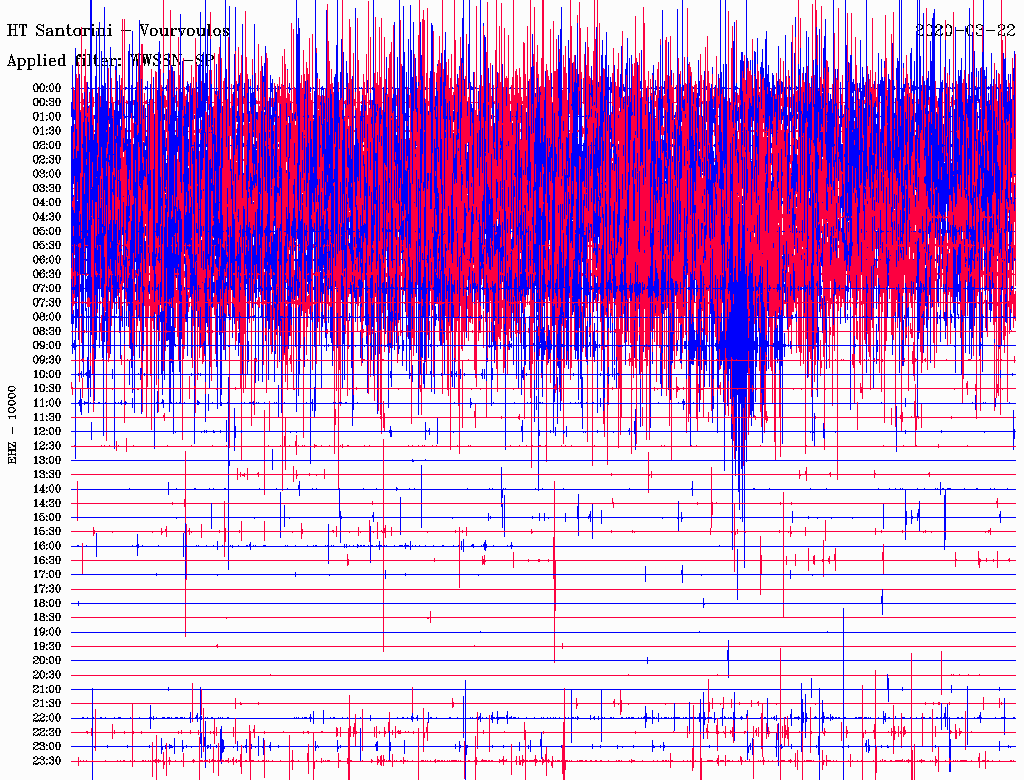Pick the 22:30 time row label
This screenshot has height=780, width=1024.
point(47,733)
